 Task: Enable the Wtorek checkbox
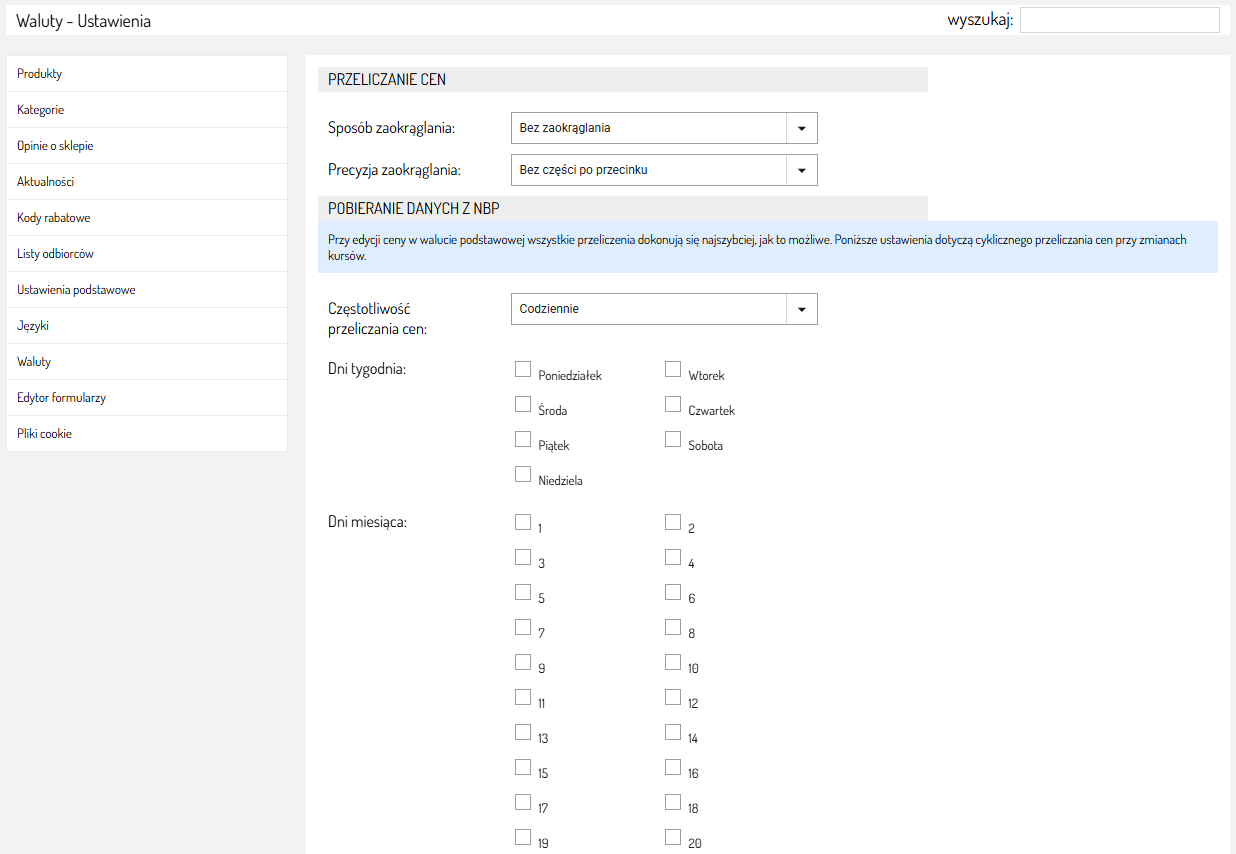click(x=673, y=370)
